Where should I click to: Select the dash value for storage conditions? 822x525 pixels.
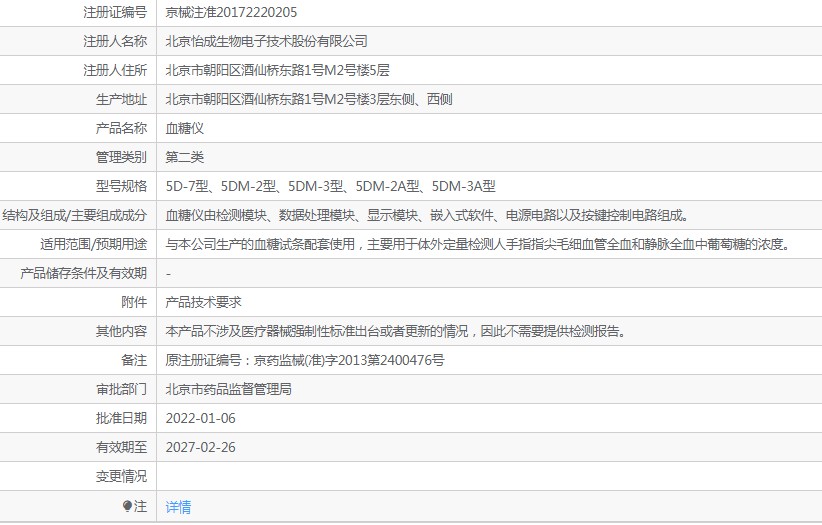pyautogui.click(x=168, y=274)
